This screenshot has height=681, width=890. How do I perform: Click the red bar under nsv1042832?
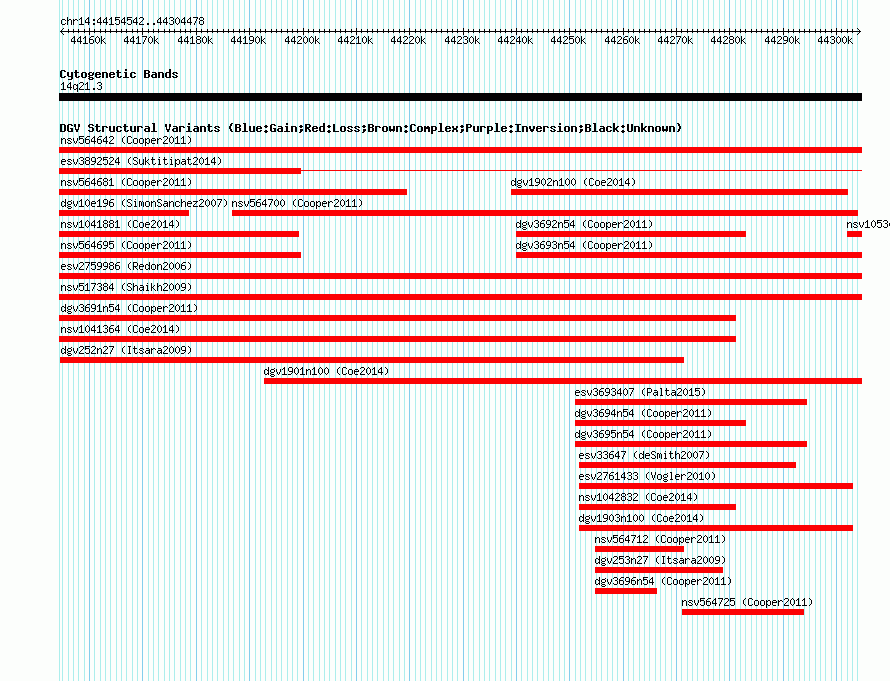pyautogui.click(x=657, y=507)
